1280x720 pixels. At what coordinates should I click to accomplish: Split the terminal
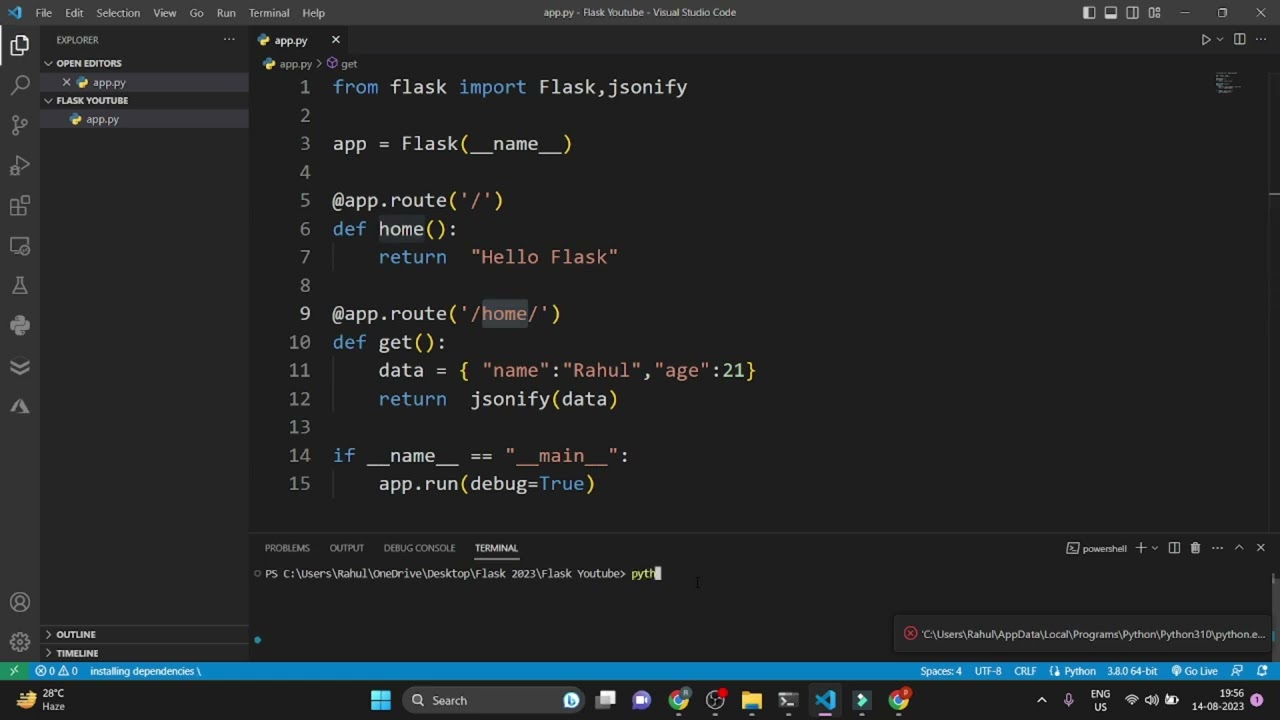(1174, 548)
